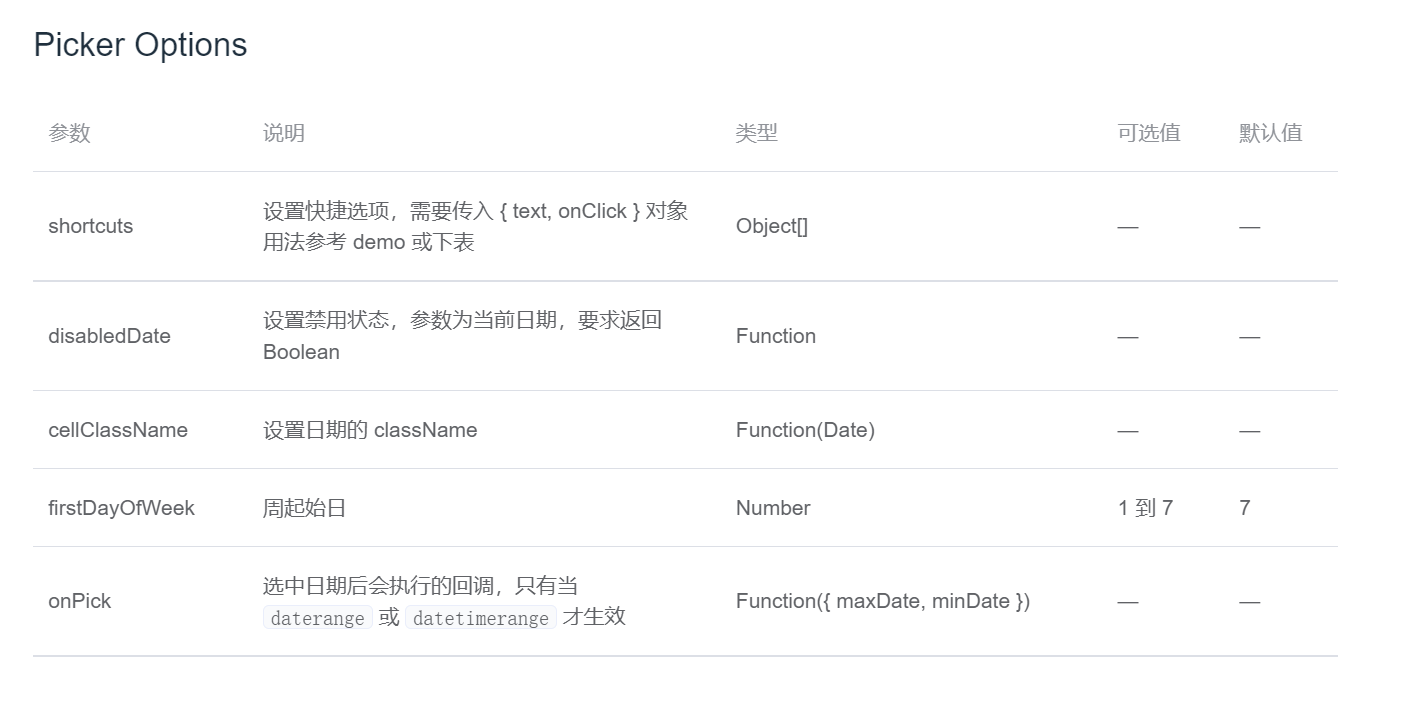Select the shortcuts parameter name

point(90,226)
